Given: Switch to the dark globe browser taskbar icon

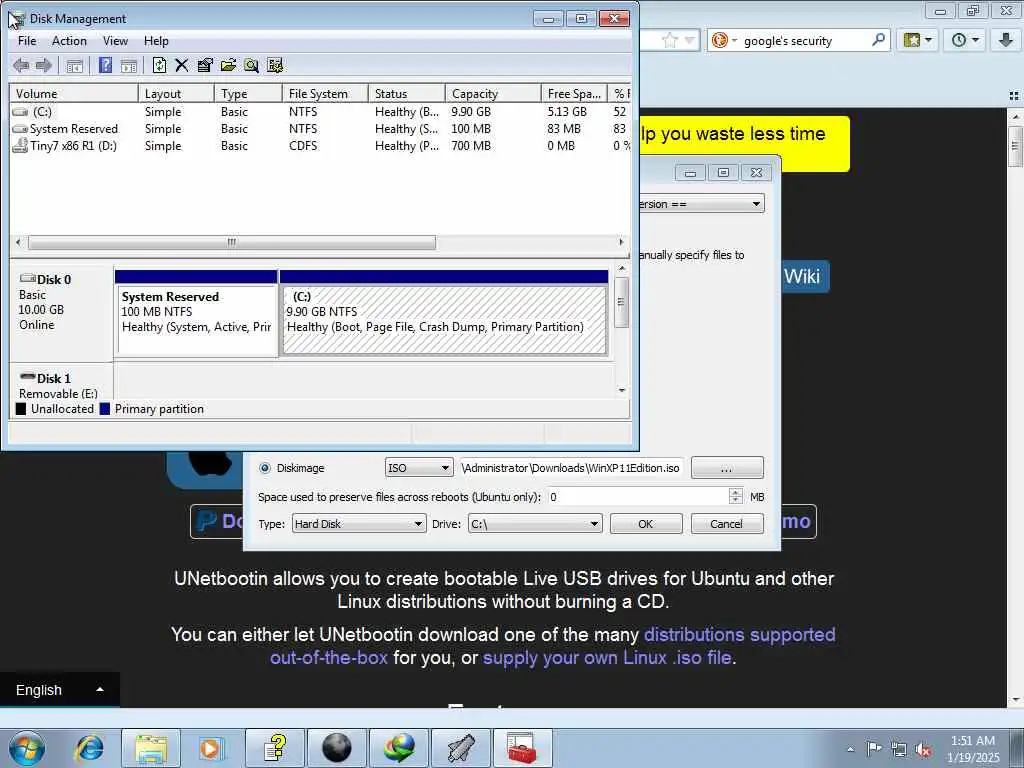Looking at the screenshot, I should (337, 748).
